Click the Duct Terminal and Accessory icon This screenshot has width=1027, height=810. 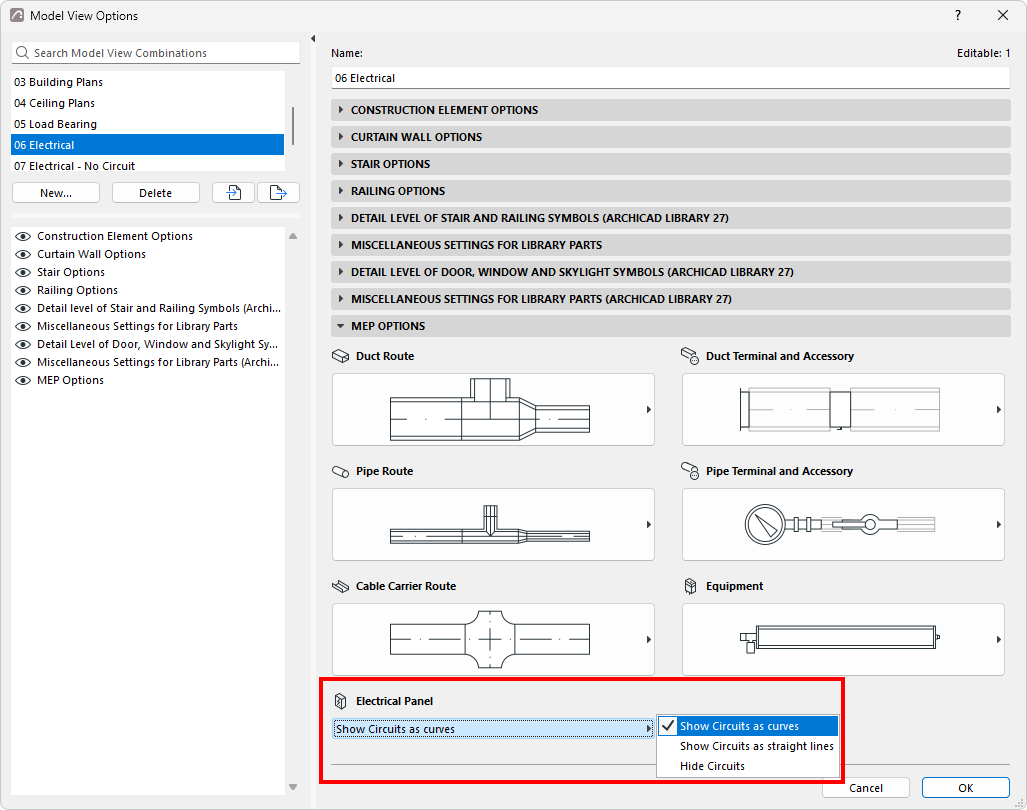pyautogui.click(x=690, y=356)
